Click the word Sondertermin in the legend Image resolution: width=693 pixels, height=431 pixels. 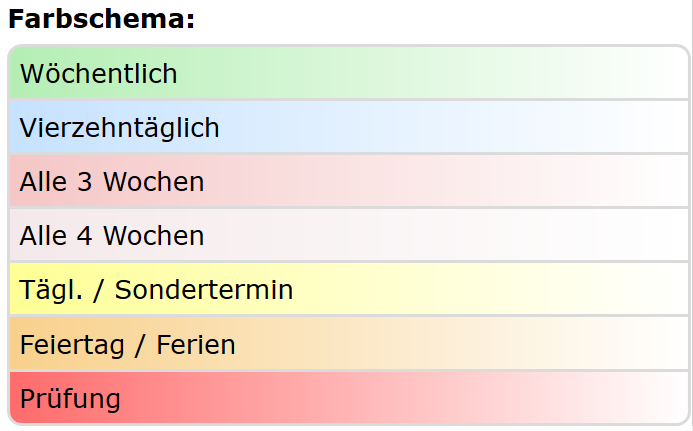point(203,290)
